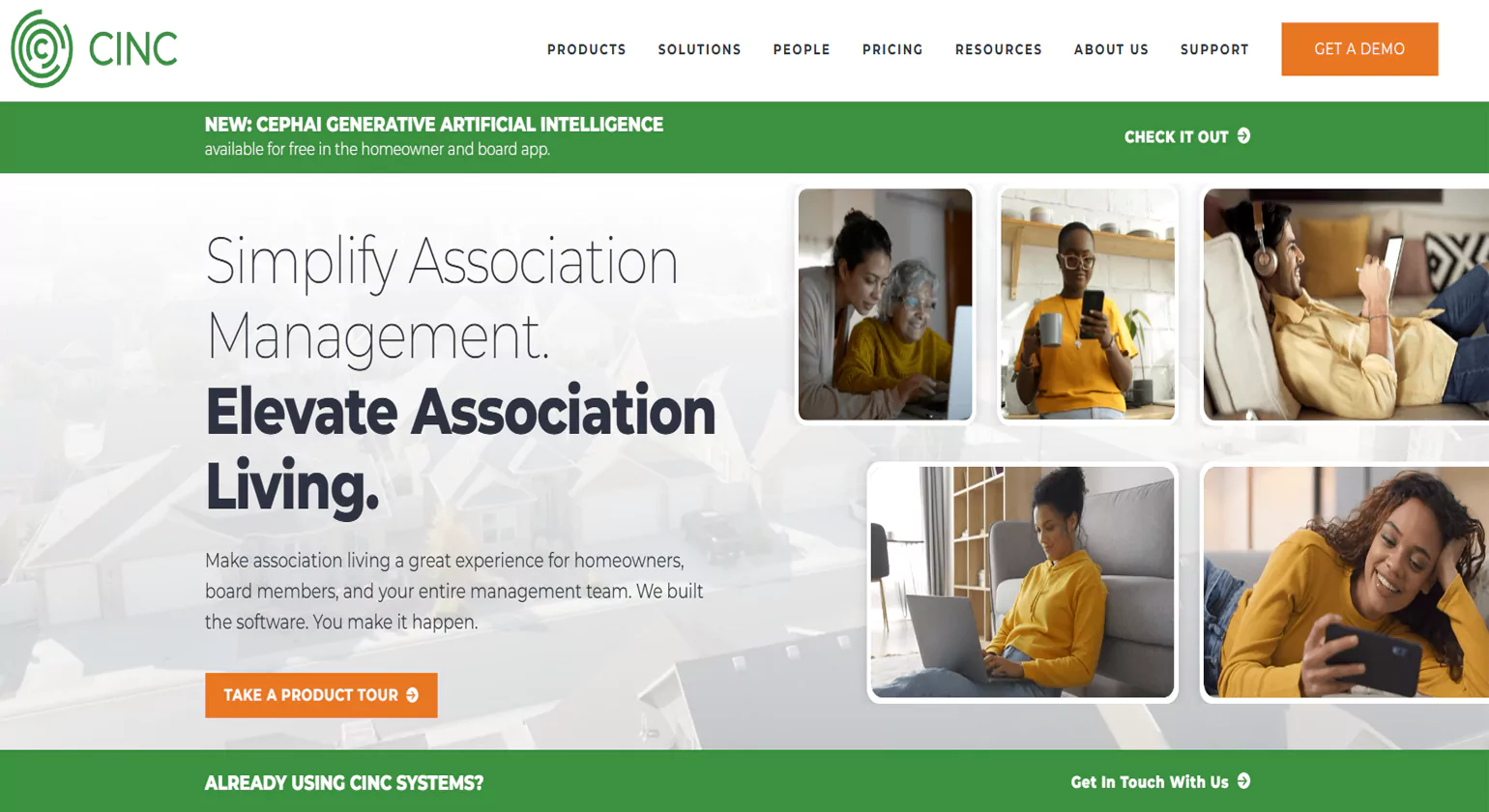Expand the Support menu
The height and width of the screenshot is (812, 1489).
coord(1214,49)
